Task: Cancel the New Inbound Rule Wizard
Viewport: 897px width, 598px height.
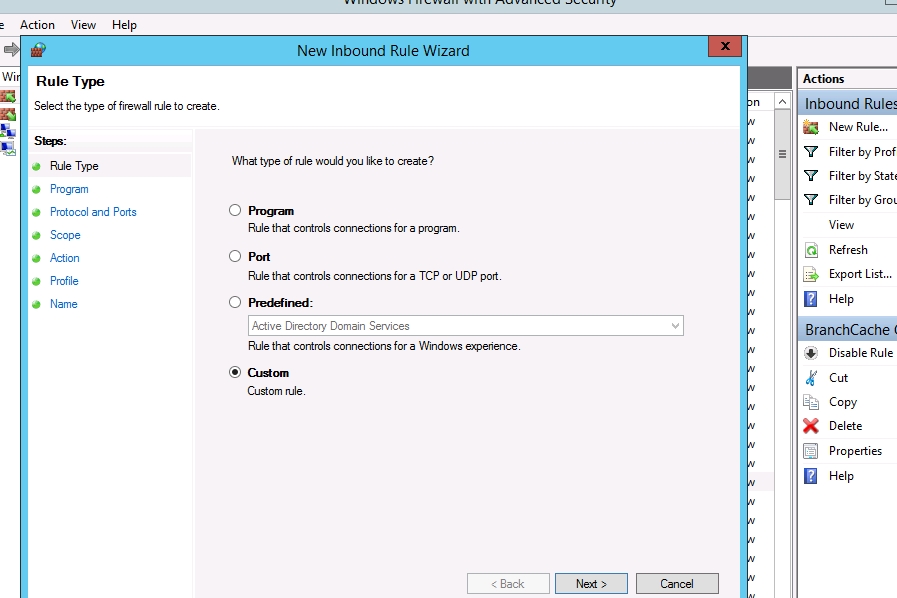Action: pos(676,584)
